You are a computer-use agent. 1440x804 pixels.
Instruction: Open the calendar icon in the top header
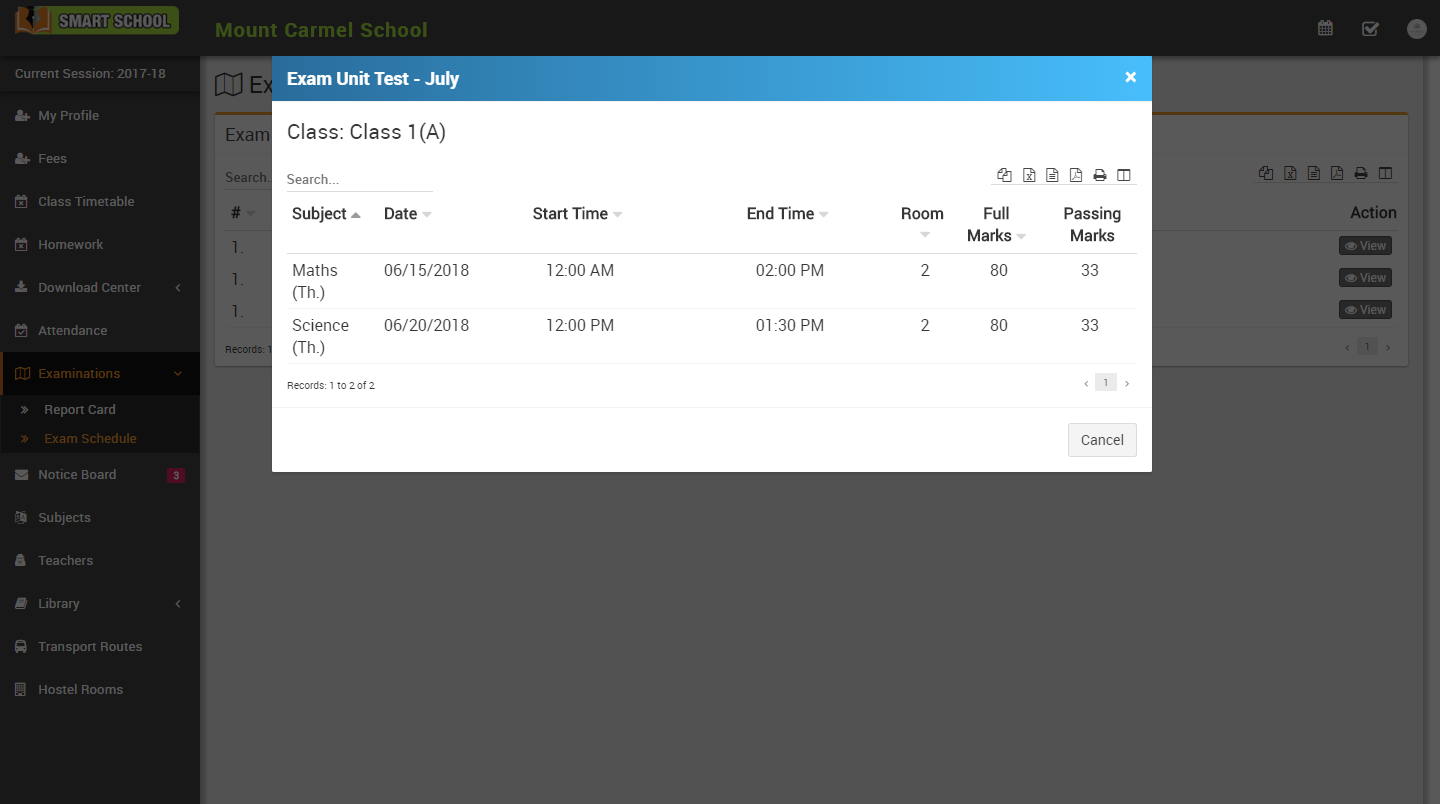pos(1325,28)
